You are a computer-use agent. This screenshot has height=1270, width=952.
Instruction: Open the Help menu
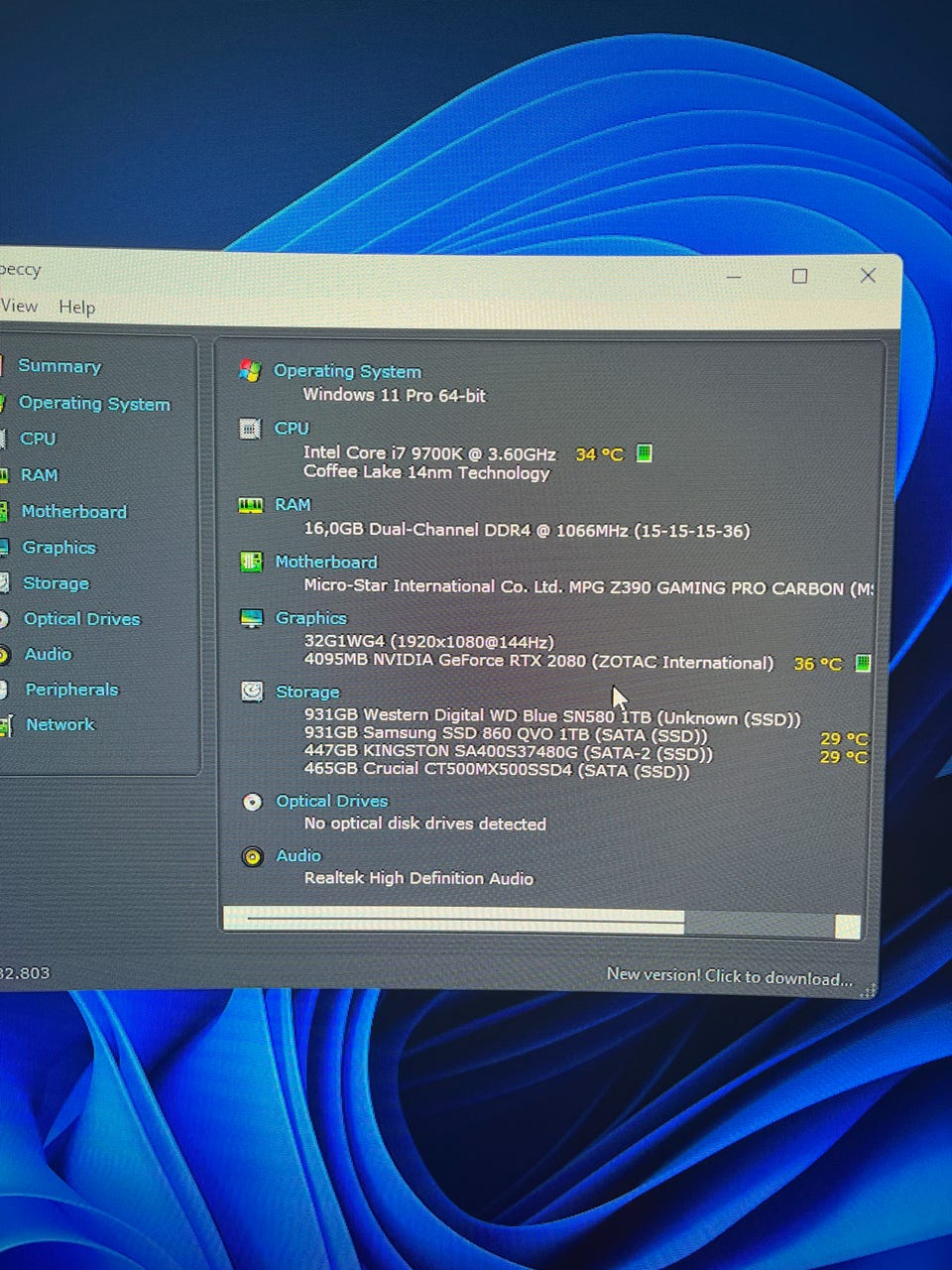77,308
